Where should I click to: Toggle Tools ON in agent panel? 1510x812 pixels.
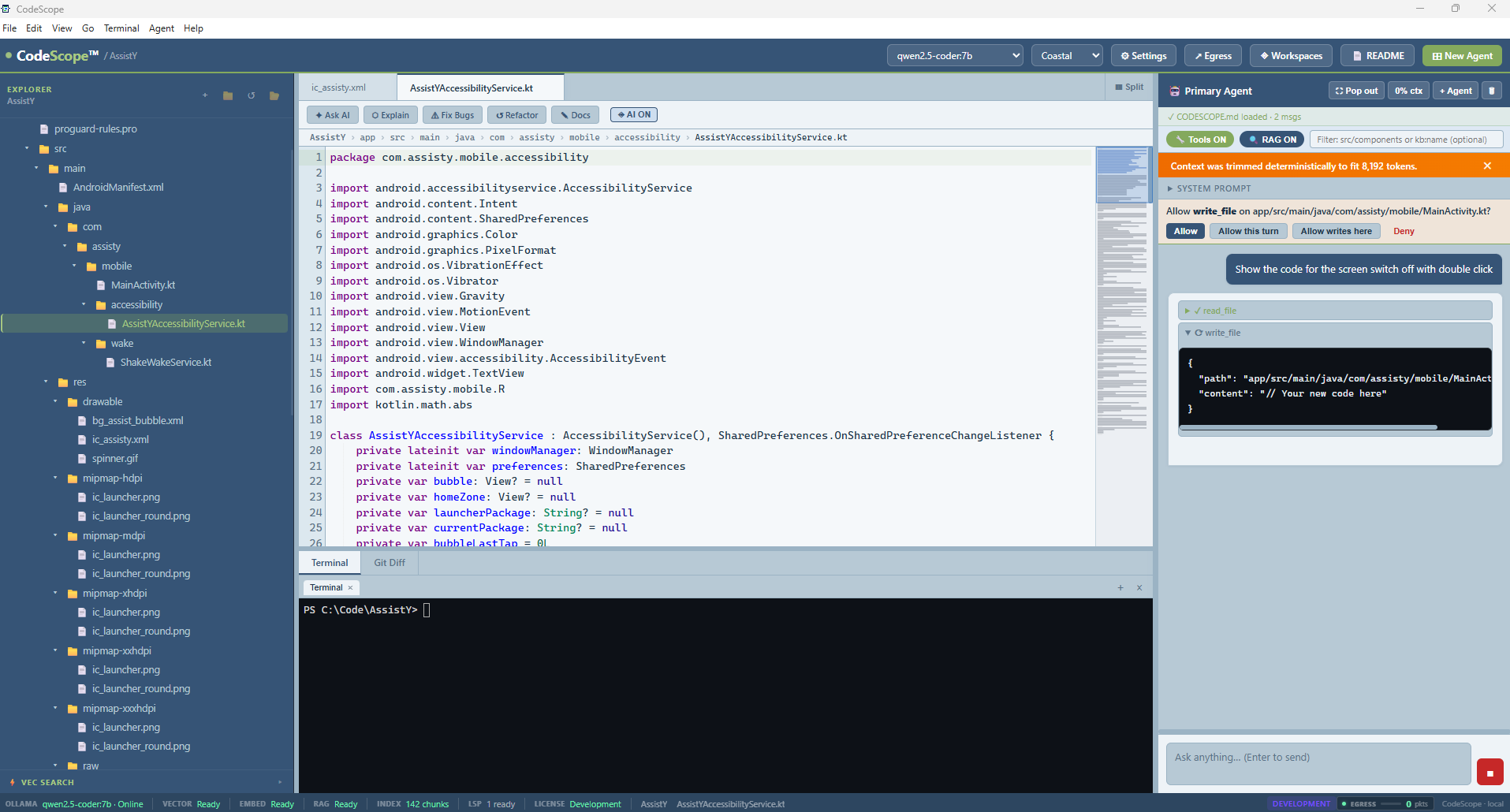click(1201, 140)
